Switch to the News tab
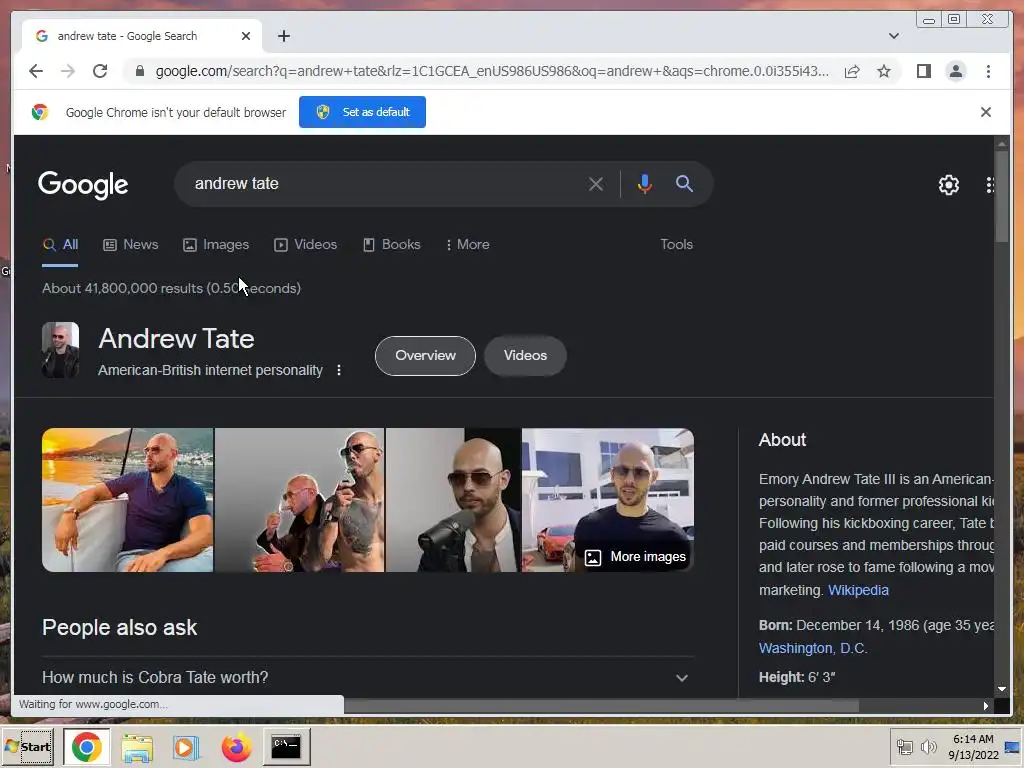1024x768 pixels. (x=131, y=245)
